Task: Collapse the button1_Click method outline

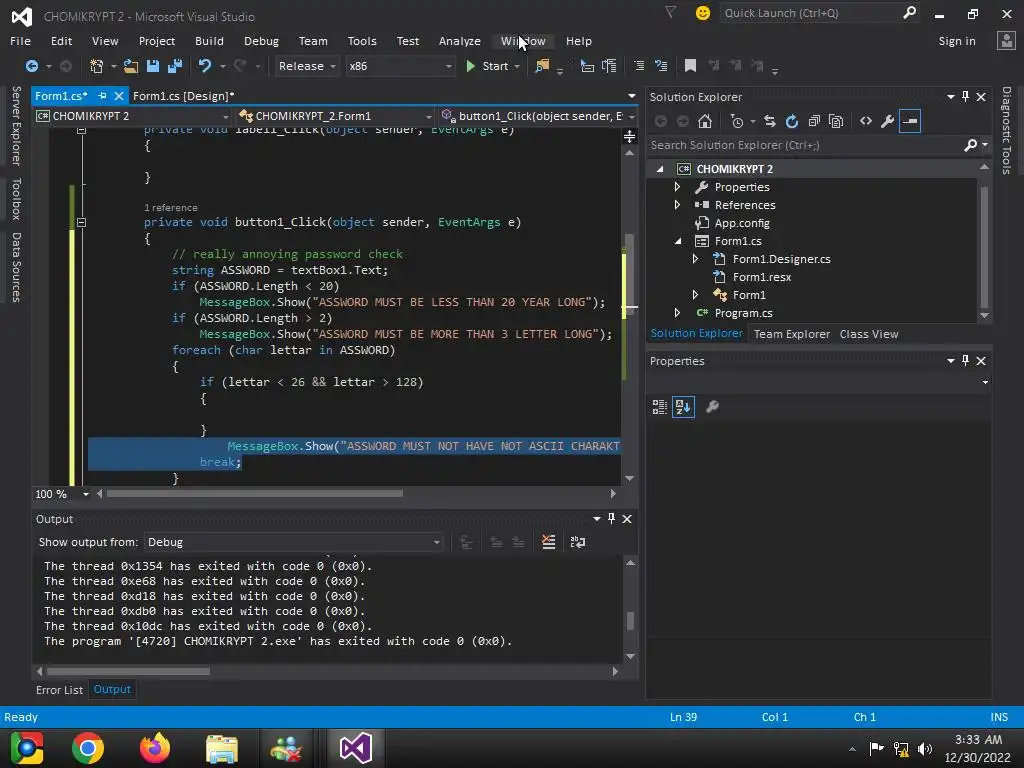Action: tap(82, 222)
